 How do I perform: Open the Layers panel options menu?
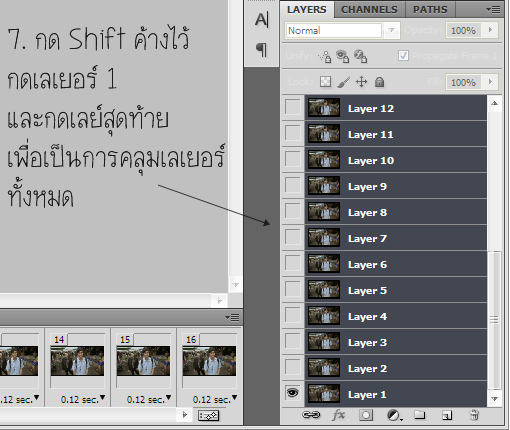click(x=493, y=9)
